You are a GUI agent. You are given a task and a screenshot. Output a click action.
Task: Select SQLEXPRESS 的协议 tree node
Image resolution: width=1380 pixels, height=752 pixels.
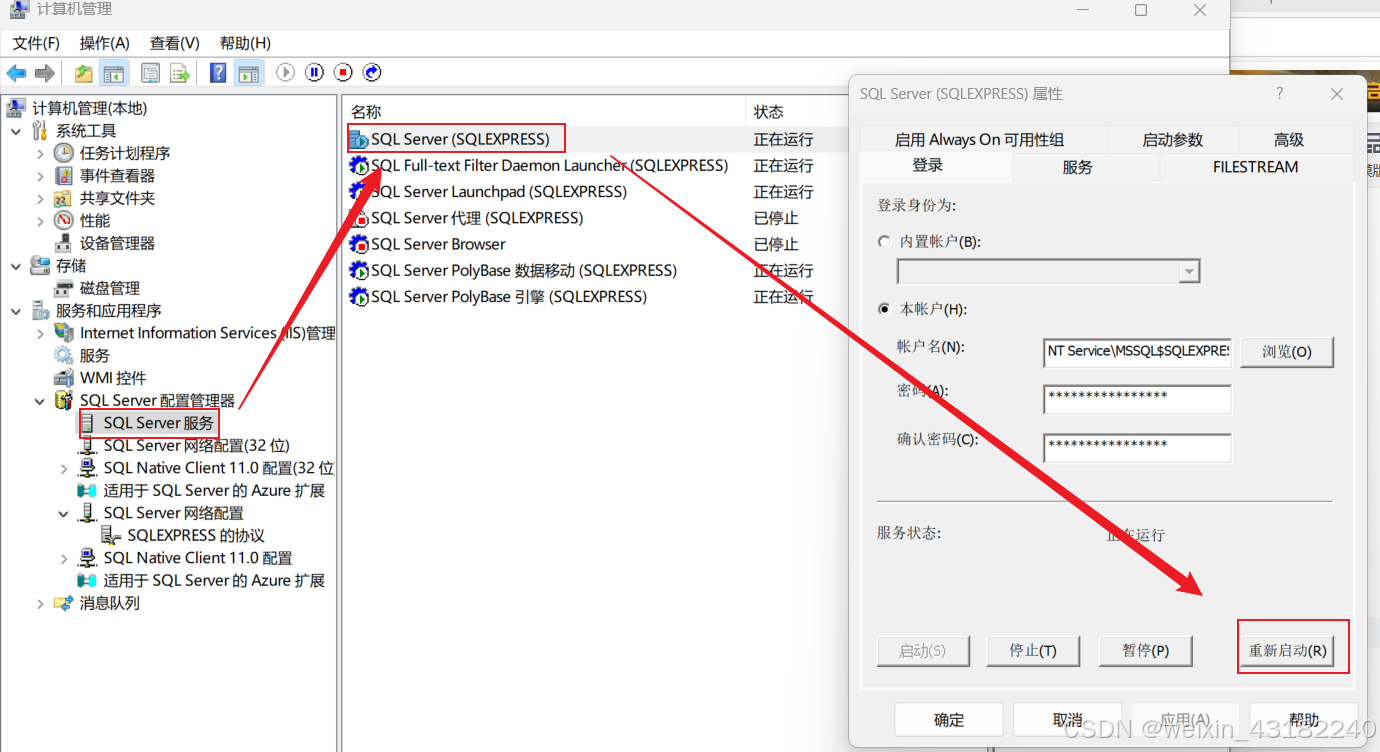196,535
